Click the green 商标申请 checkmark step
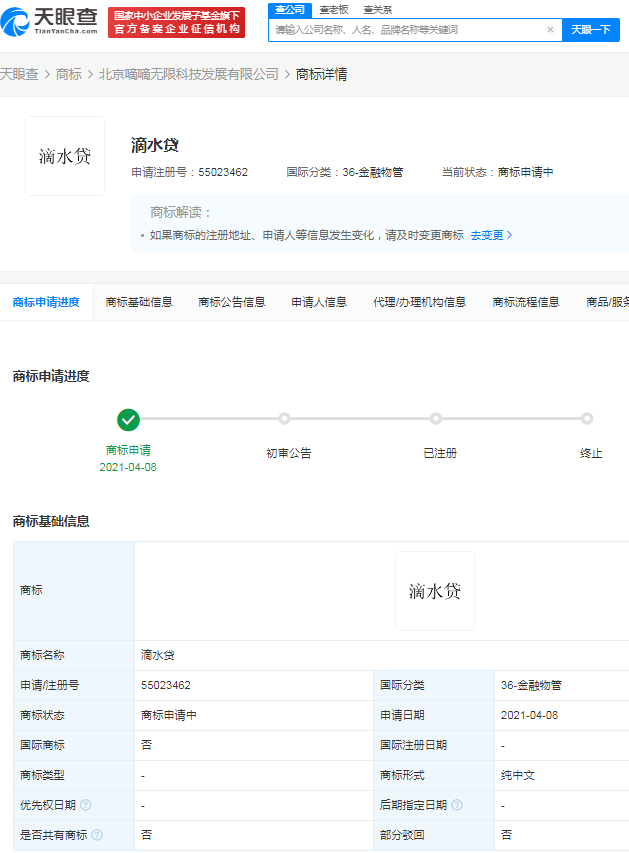Screen dimensions: 629x853 (128, 420)
